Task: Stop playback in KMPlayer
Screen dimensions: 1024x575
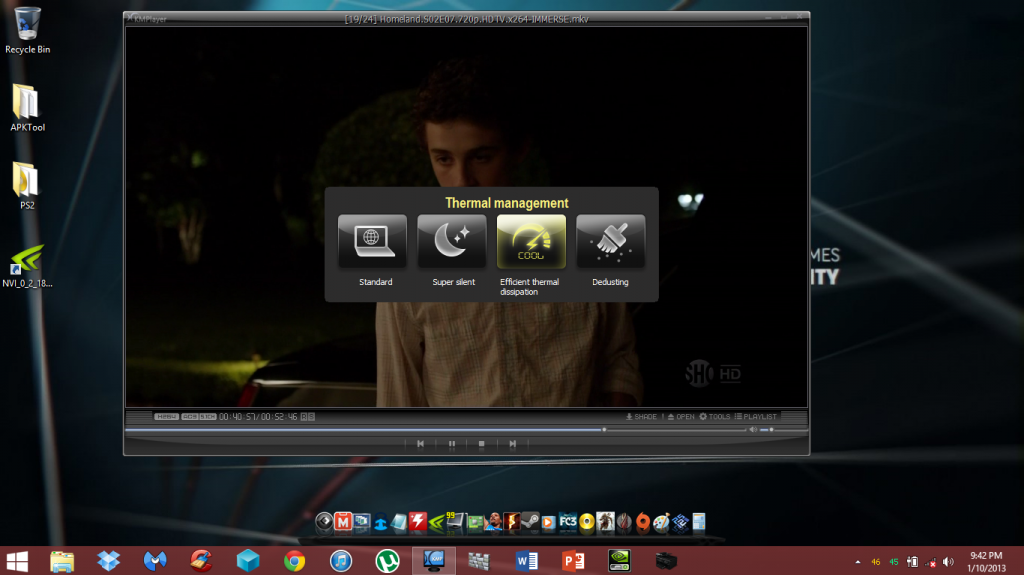Action: point(481,444)
